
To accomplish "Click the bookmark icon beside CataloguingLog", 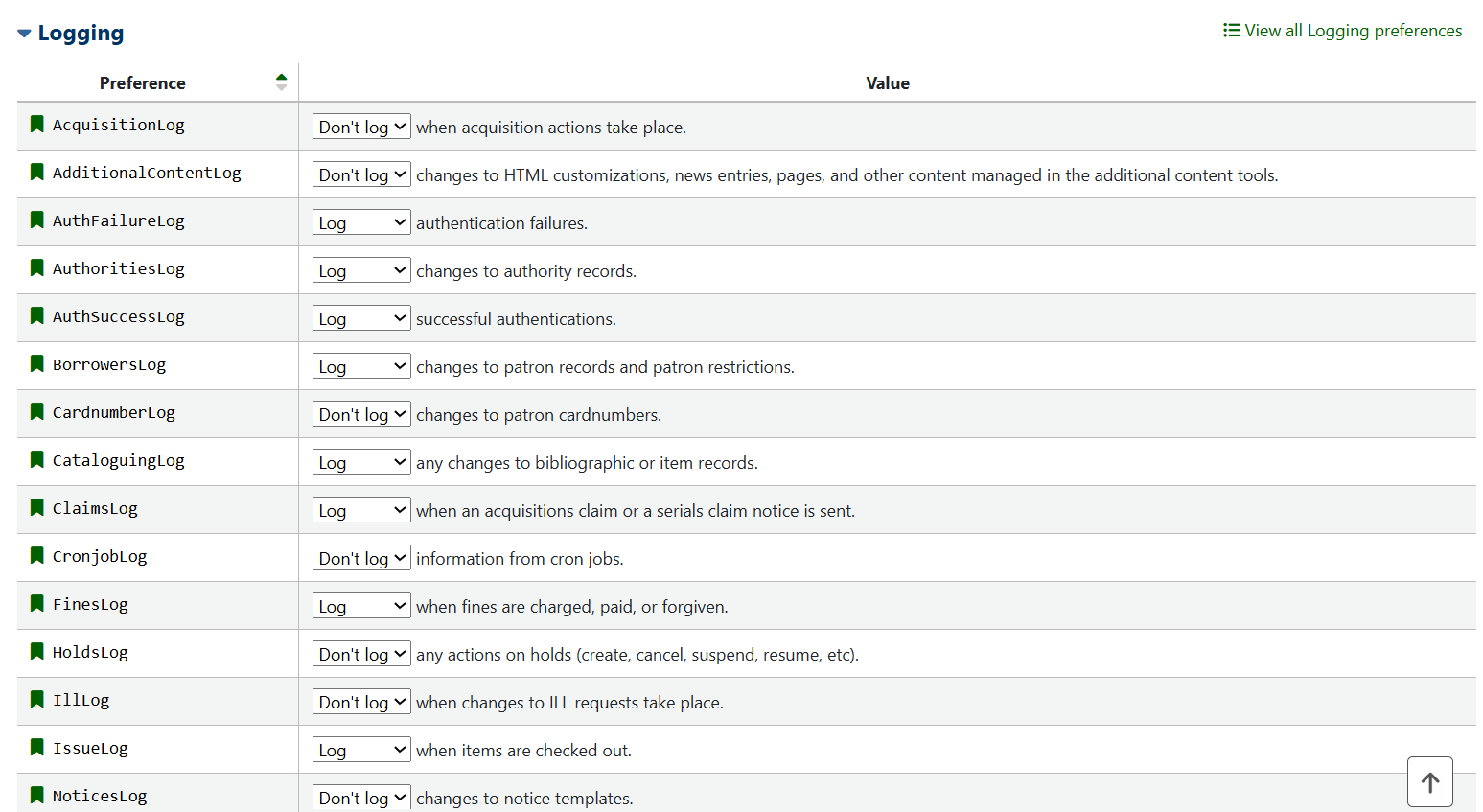I will [37, 459].
